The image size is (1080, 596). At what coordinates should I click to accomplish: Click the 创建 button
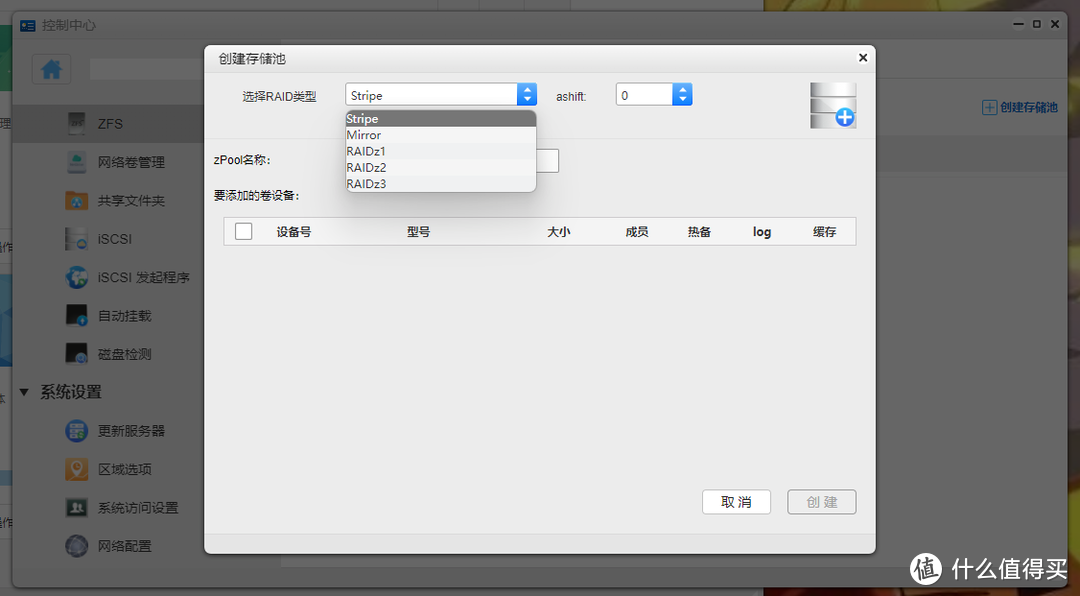pos(822,502)
